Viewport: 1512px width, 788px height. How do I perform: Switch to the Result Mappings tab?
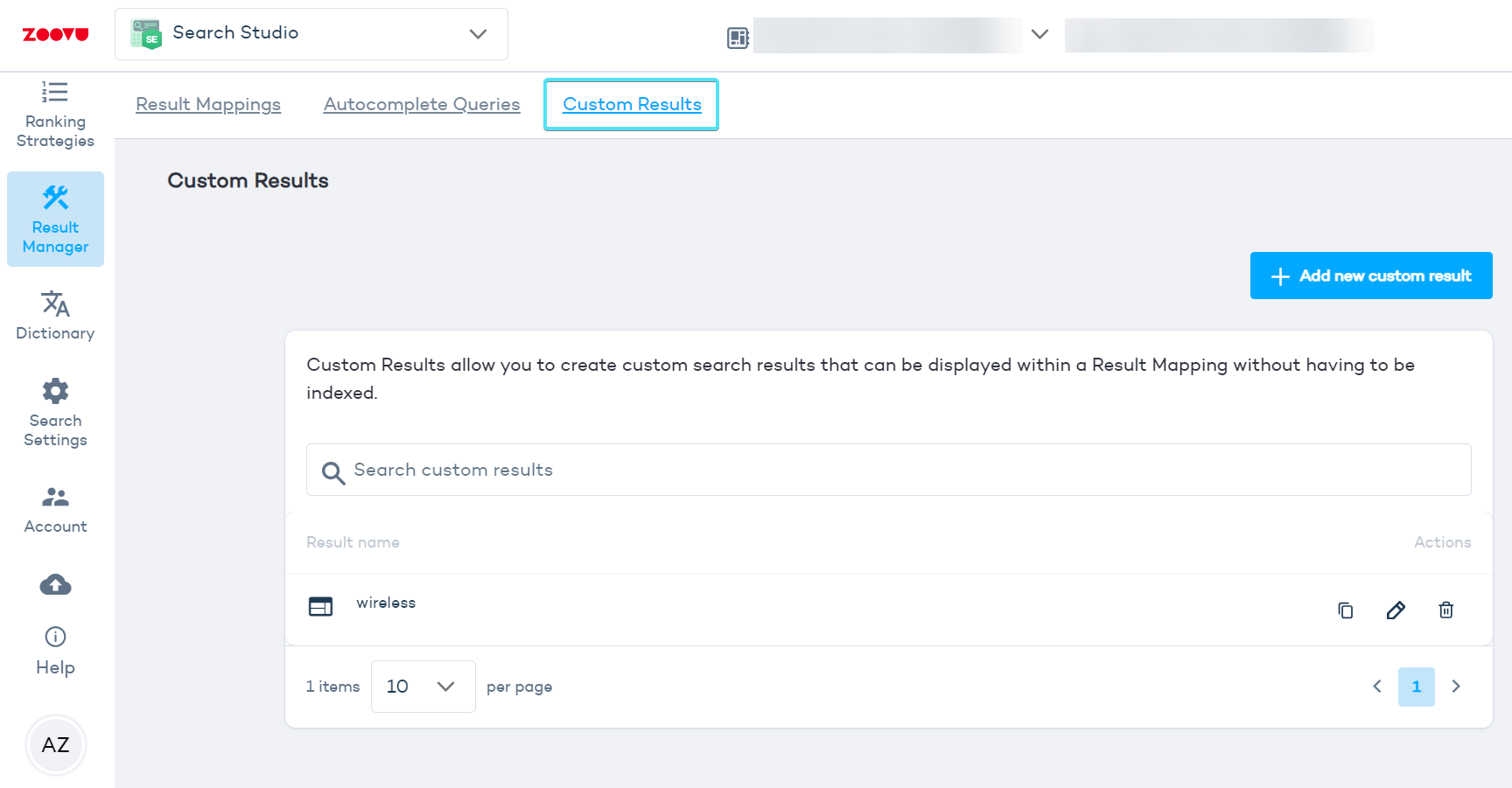pyautogui.click(x=208, y=104)
